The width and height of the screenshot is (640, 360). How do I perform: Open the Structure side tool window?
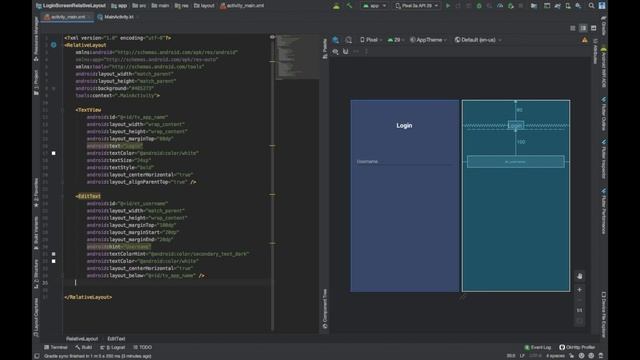click(x=36, y=274)
